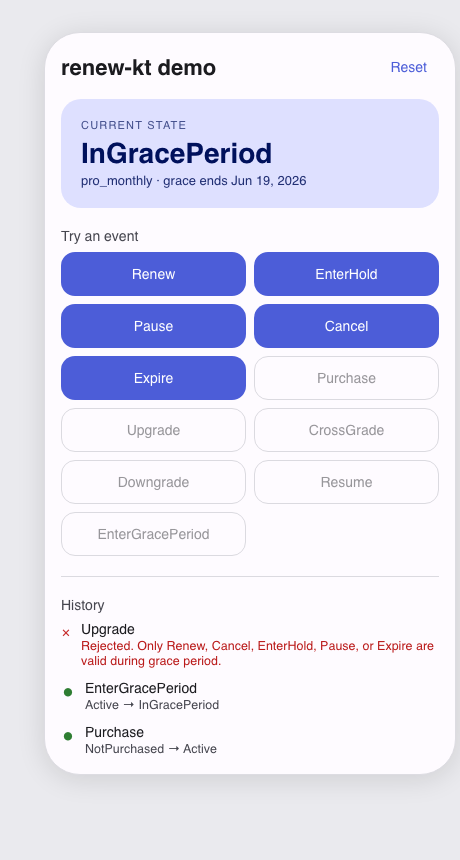The height and width of the screenshot is (860, 460).
Task: Select the Pause event button
Action: point(154,326)
